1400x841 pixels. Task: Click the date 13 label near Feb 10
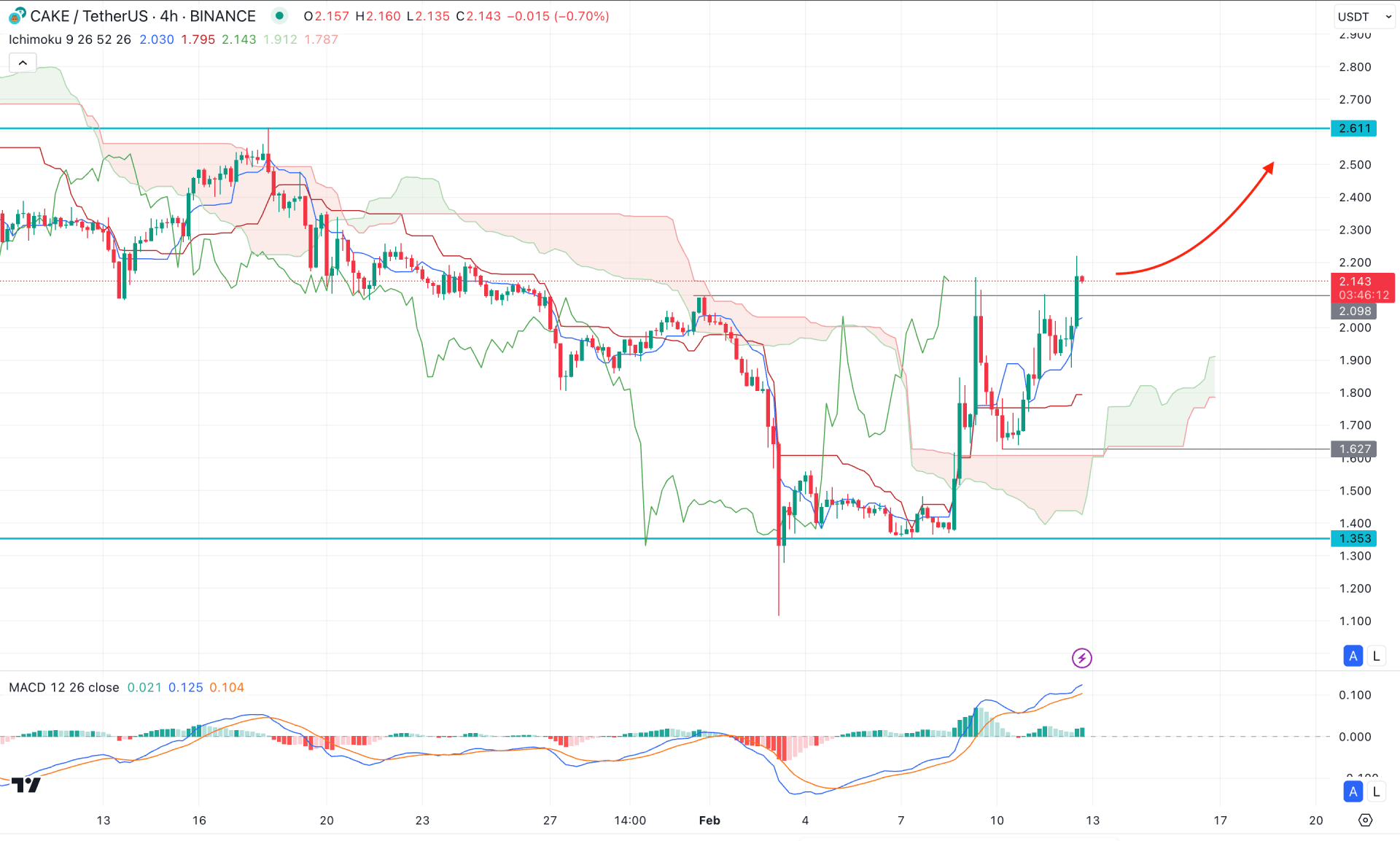[1092, 821]
